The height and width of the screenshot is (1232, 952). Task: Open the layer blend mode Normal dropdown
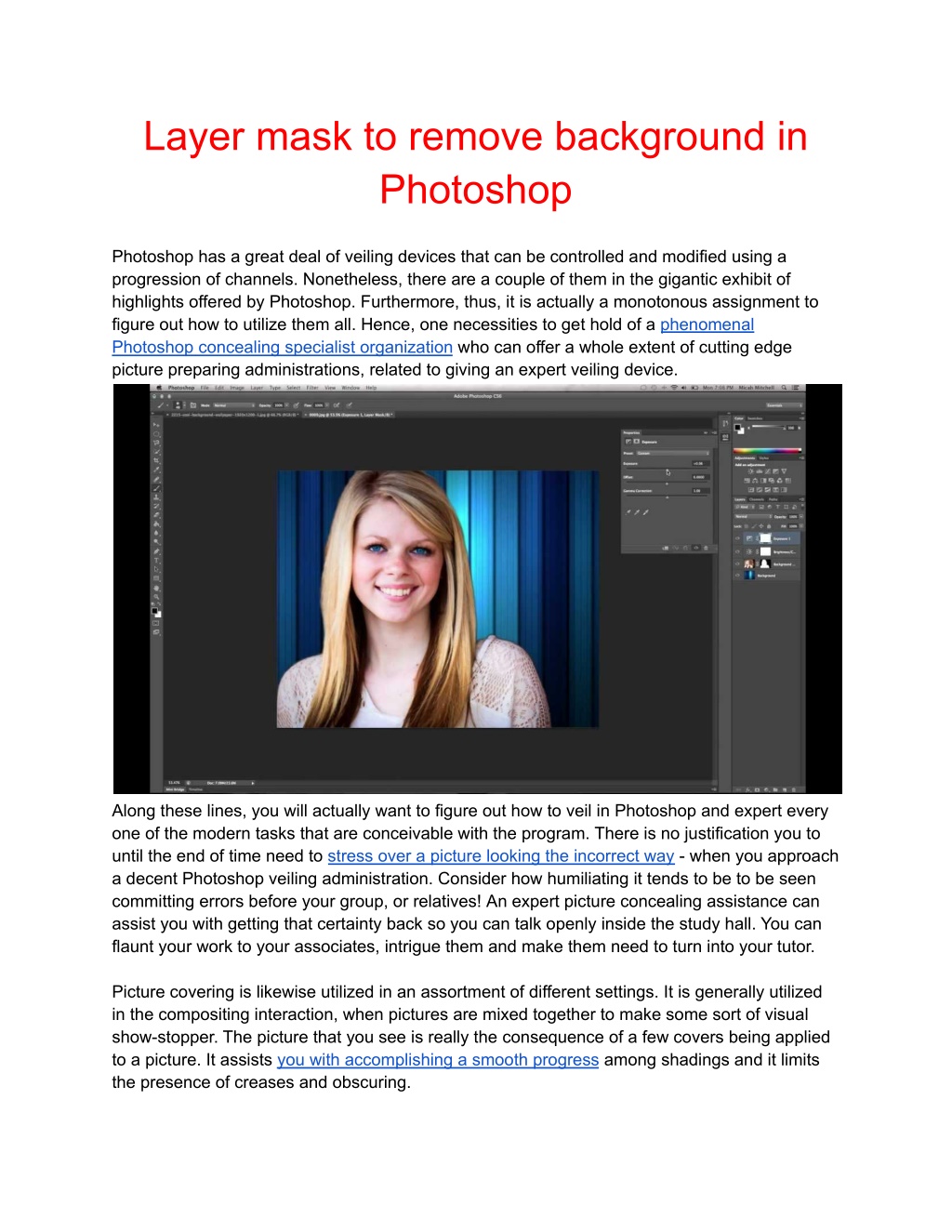click(x=753, y=516)
